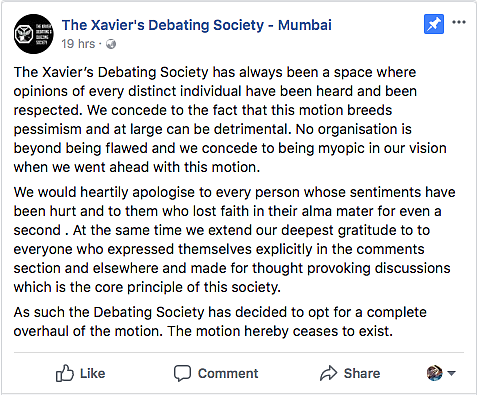Click the speech bubble Comment icon
Image resolution: width=478 pixels, height=395 pixels.
[182, 373]
